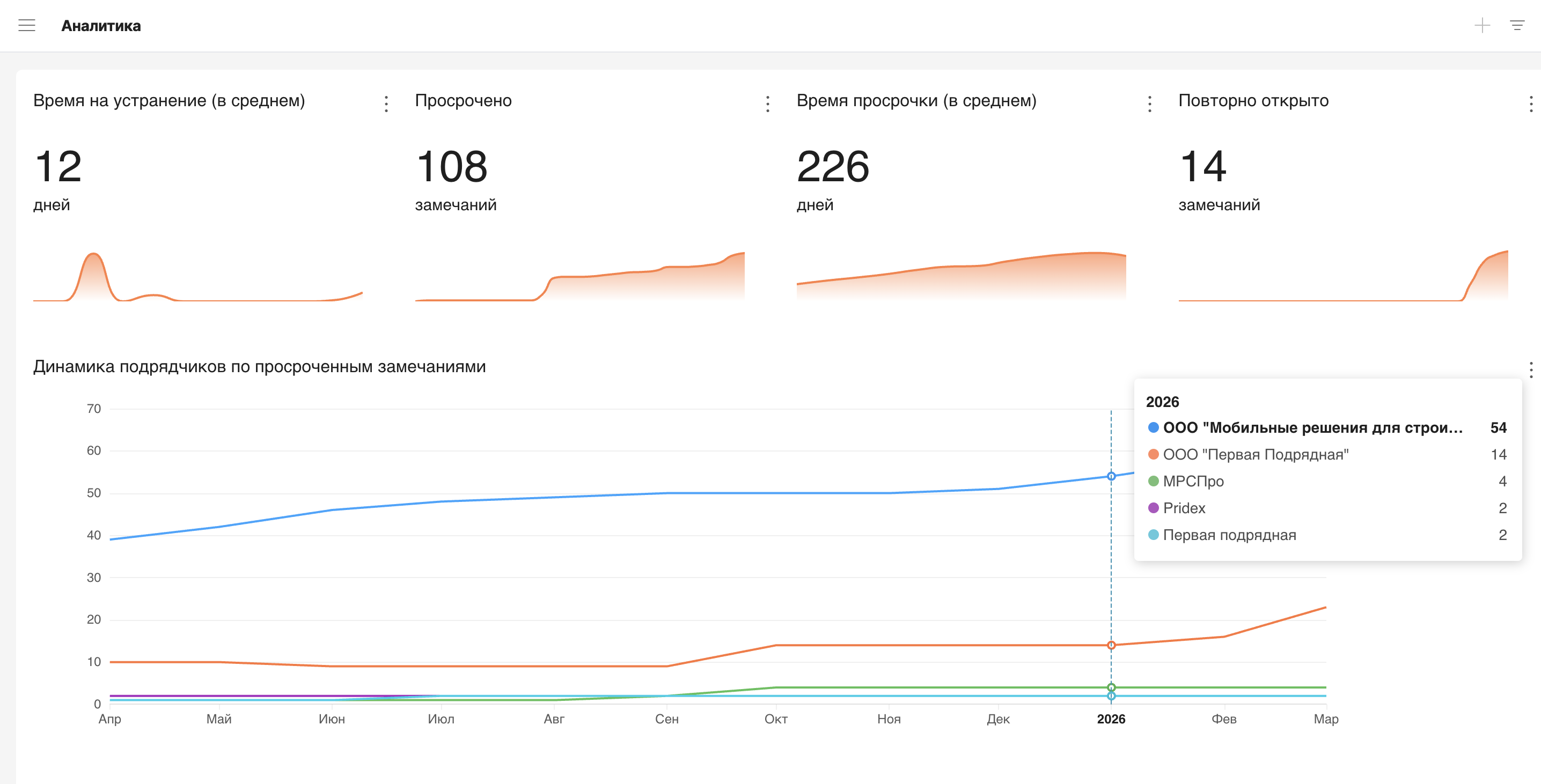Click the 108 замечаний overdue value
This screenshot has width=1541, height=784.
click(452, 167)
